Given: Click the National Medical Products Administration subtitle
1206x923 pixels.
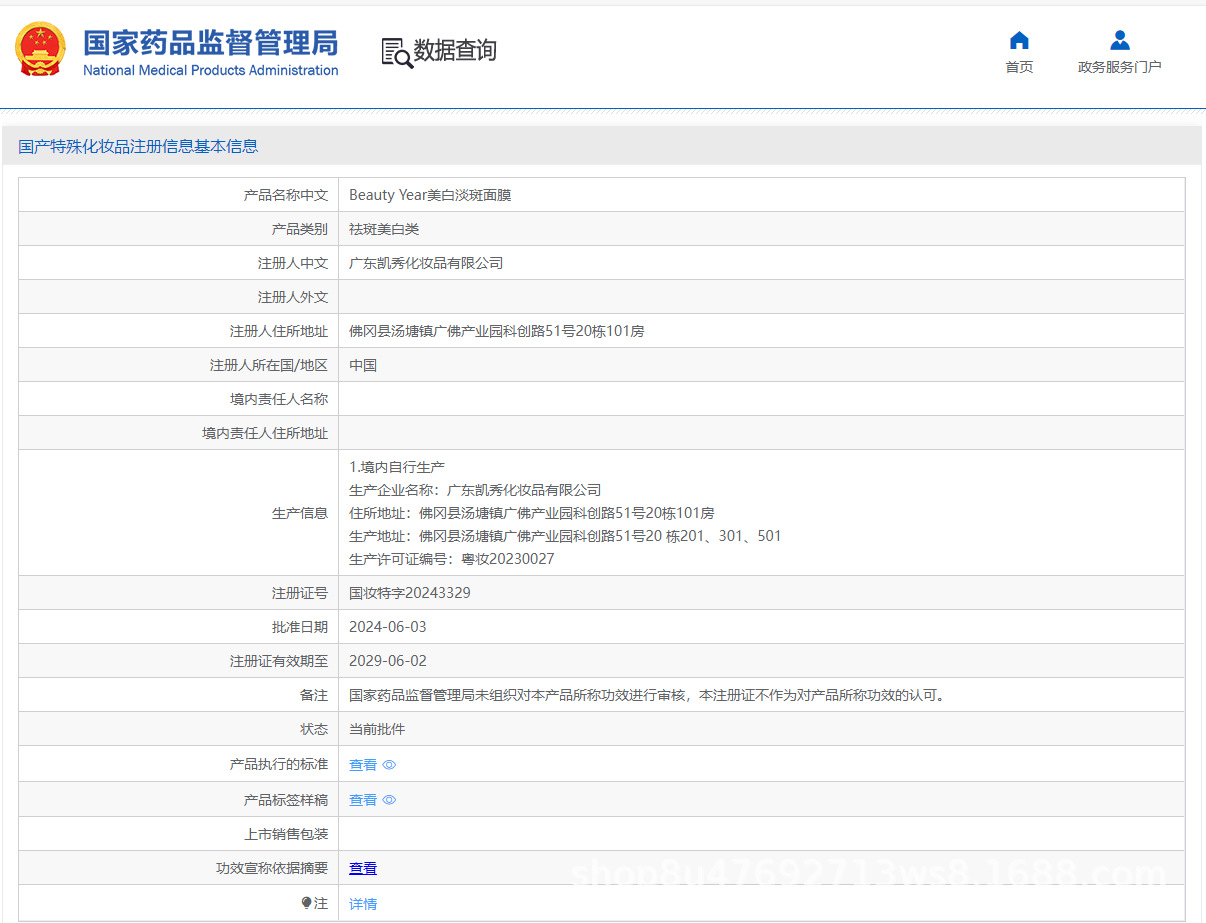Looking at the screenshot, I should (x=210, y=71).
